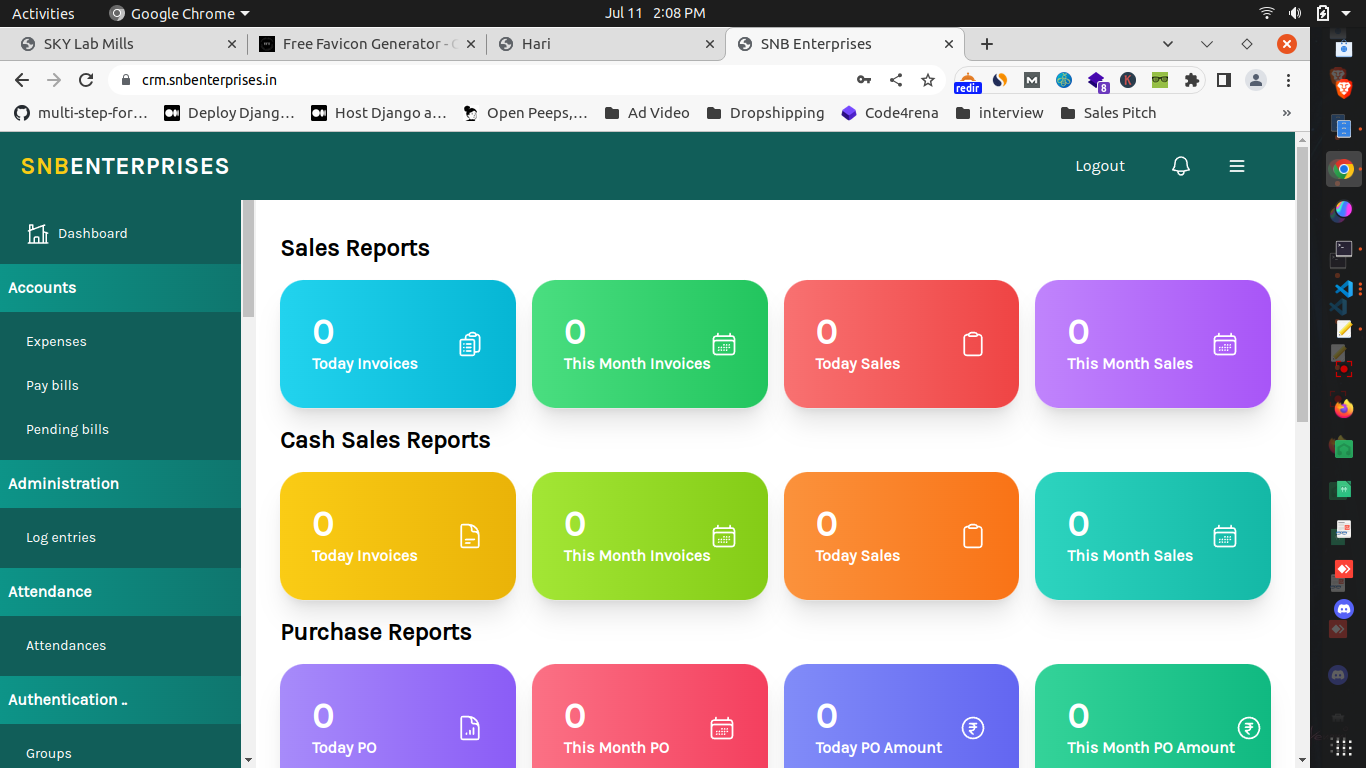Screen dimensions: 1366x768
Task: Open the Extensions puzzle-piece icon
Action: [1191, 80]
